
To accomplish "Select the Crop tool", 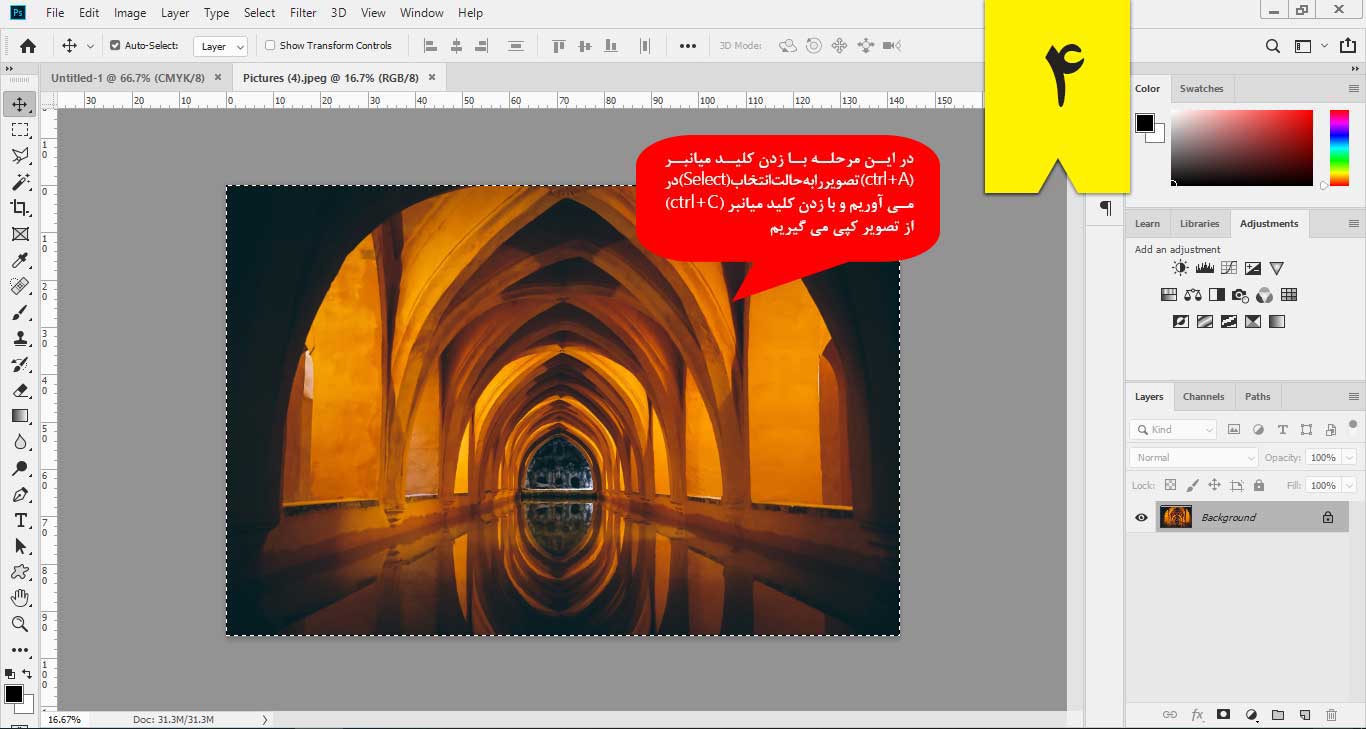I will (20, 208).
